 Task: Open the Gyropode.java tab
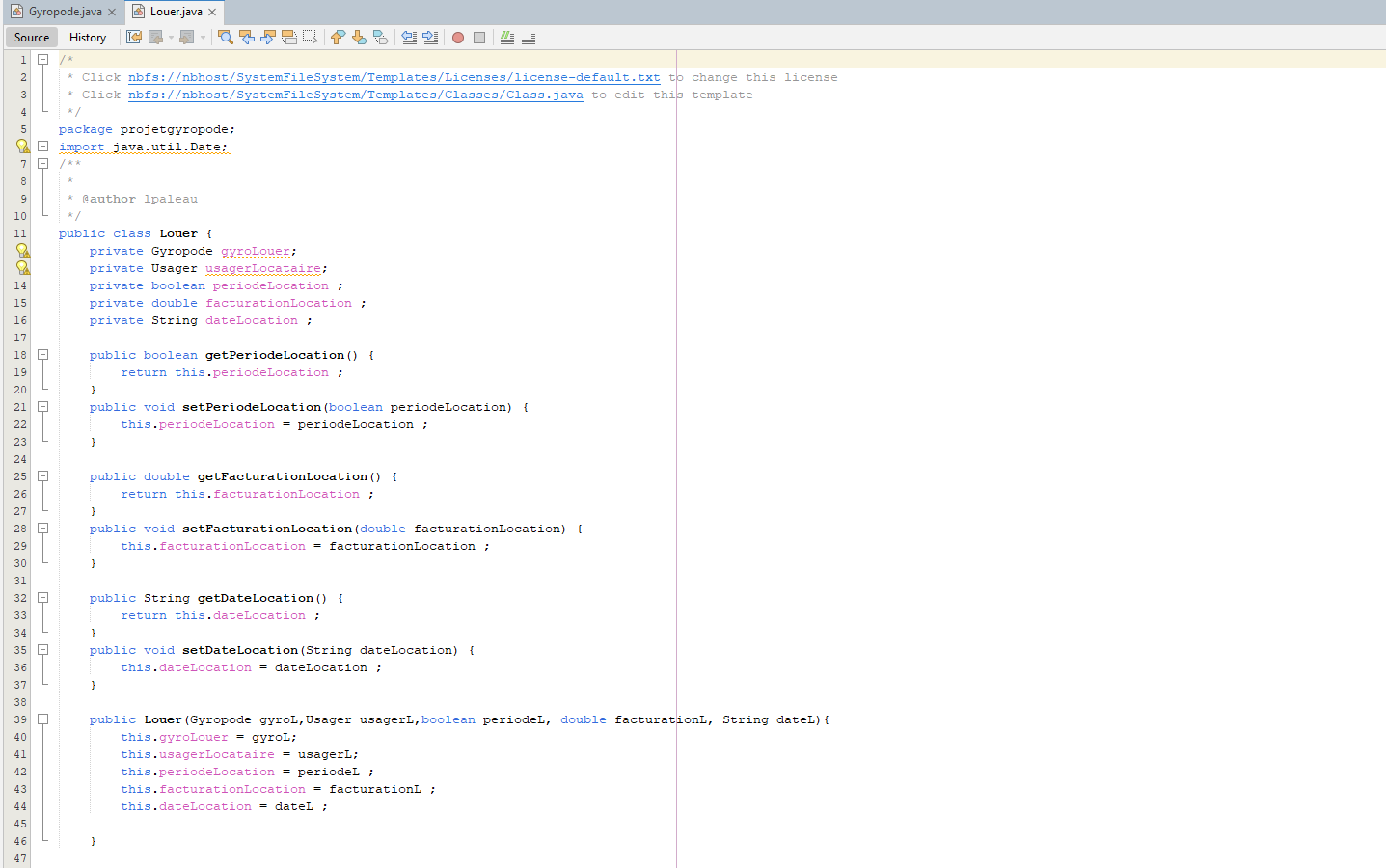(65, 12)
